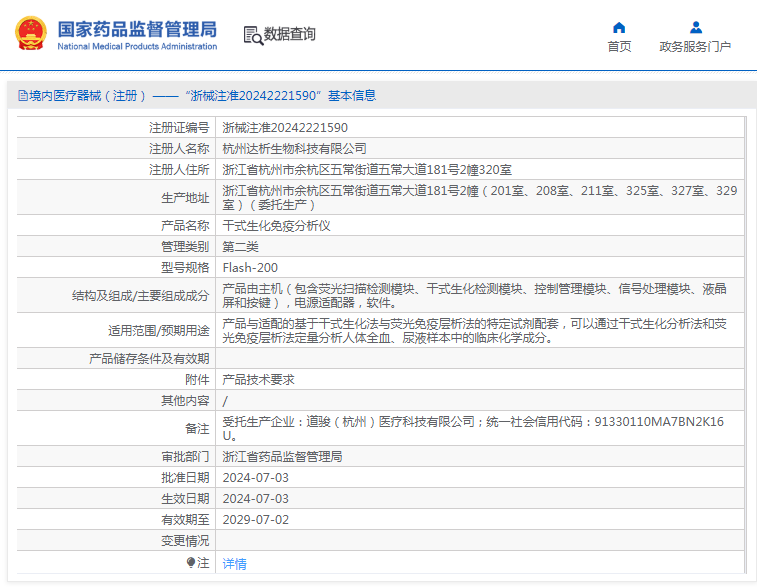This screenshot has width=757, height=587.
Task: Select registration number 浙械注准20242221590 cell
Action: (x=479, y=127)
